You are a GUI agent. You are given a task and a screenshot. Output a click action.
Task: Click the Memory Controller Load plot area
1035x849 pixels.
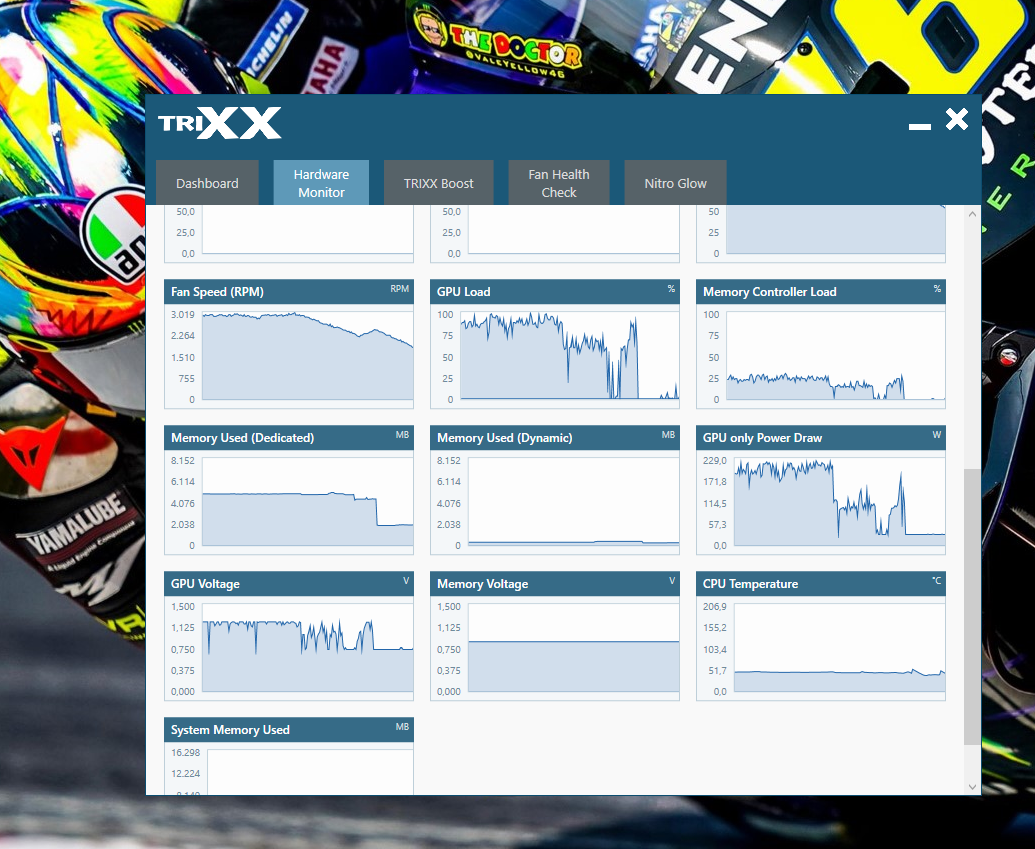click(x=836, y=356)
